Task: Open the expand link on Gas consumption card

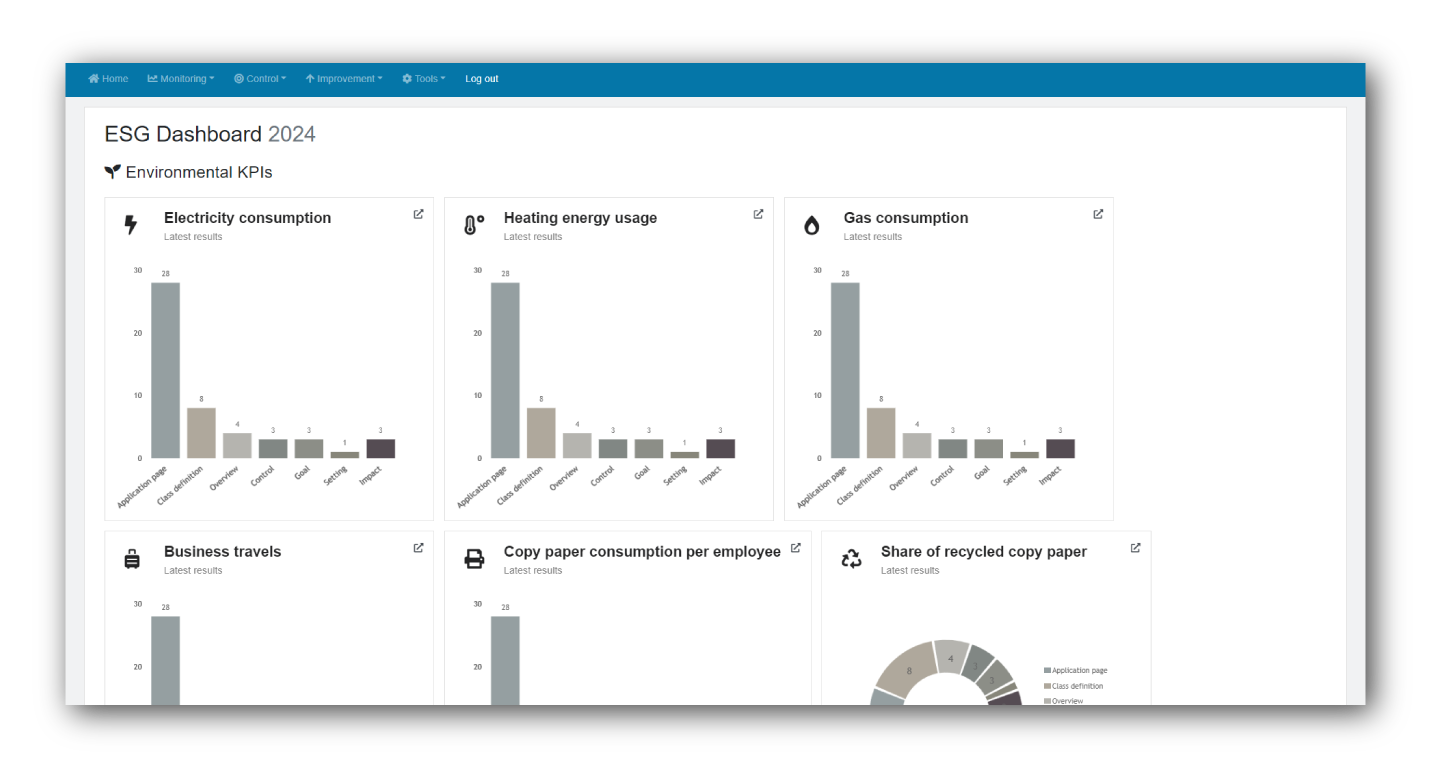Action: coord(1098,213)
